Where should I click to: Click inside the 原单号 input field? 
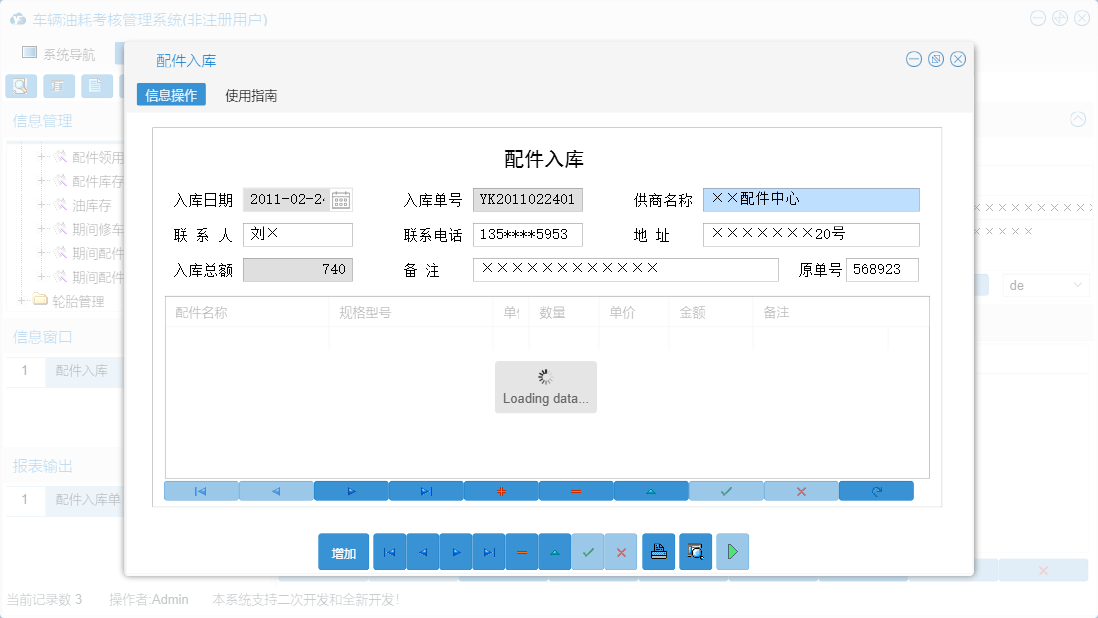(881, 269)
